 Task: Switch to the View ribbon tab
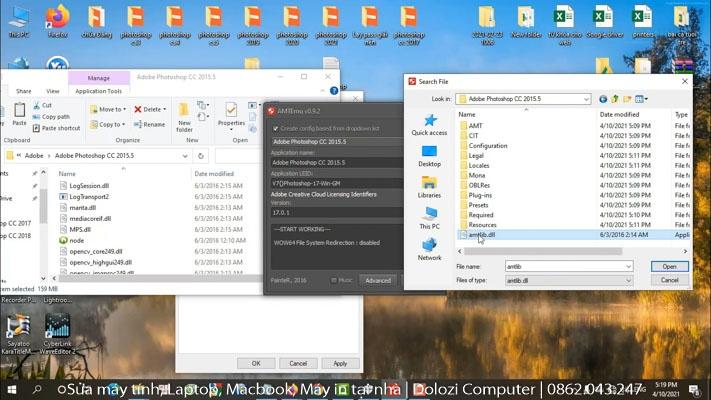click(50, 91)
